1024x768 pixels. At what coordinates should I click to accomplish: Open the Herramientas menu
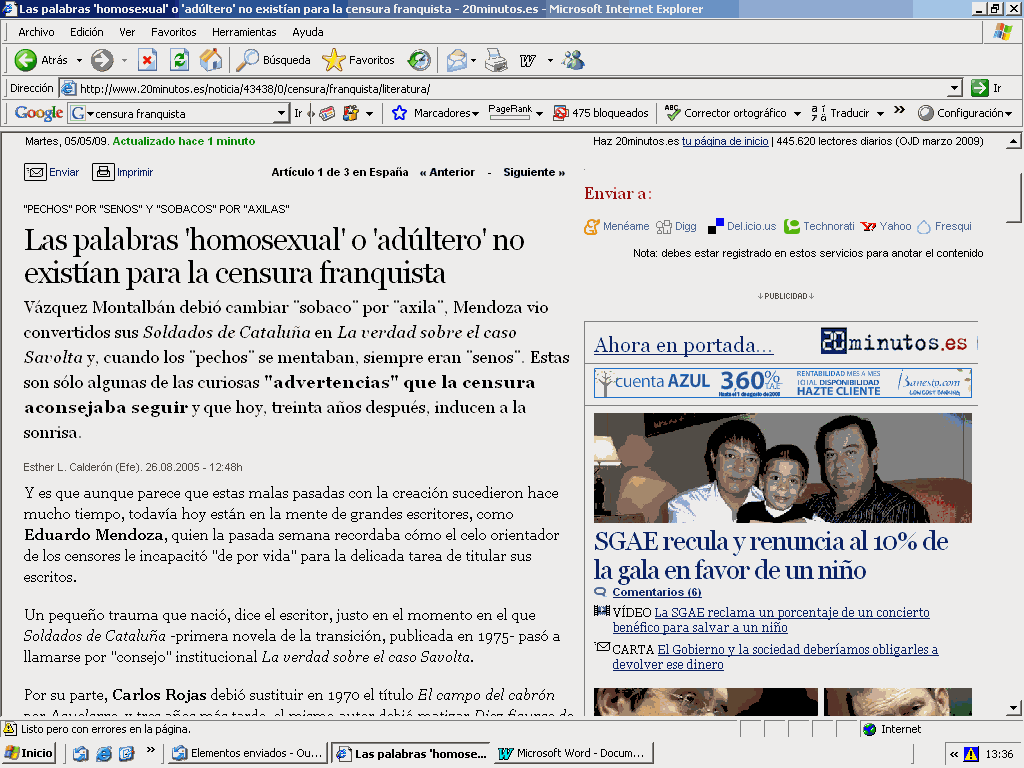(x=244, y=32)
